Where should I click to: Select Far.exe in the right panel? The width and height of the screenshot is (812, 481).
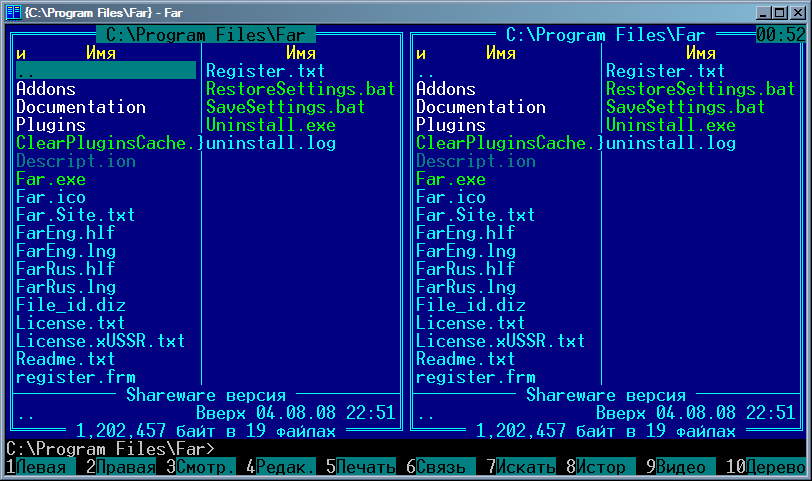point(451,179)
